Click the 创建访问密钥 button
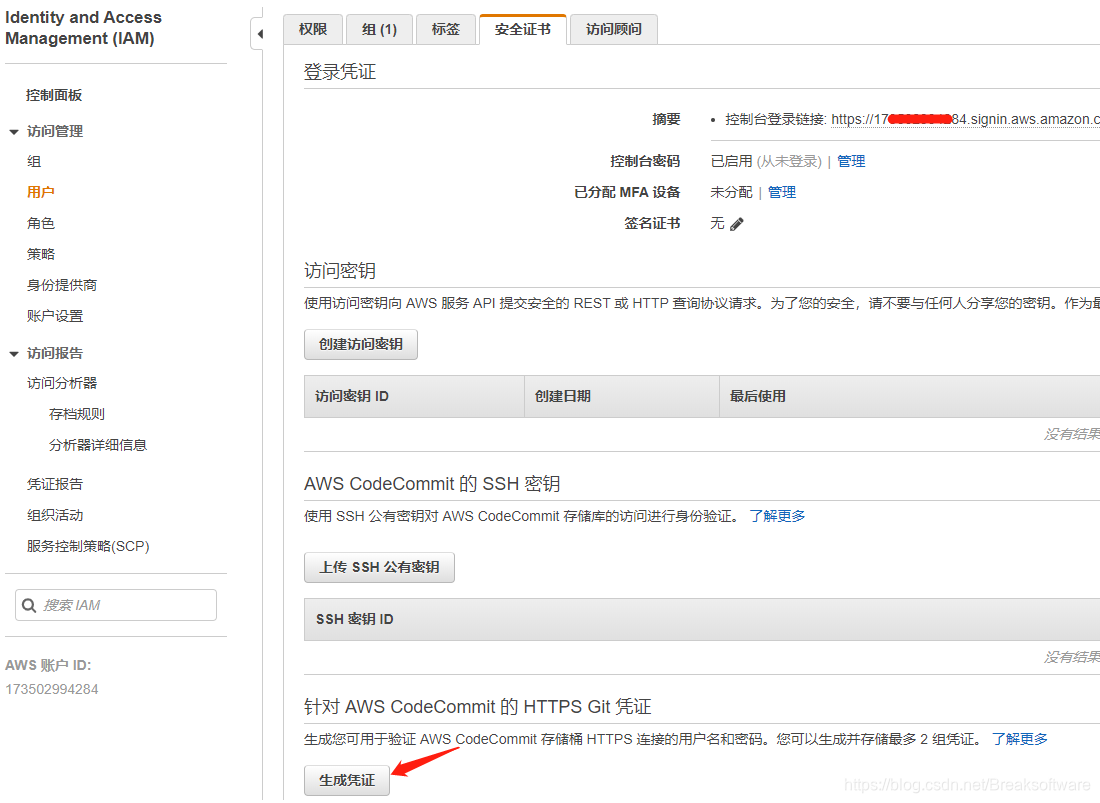The height and width of the screenshot is (803, 1100). (361, 344)
